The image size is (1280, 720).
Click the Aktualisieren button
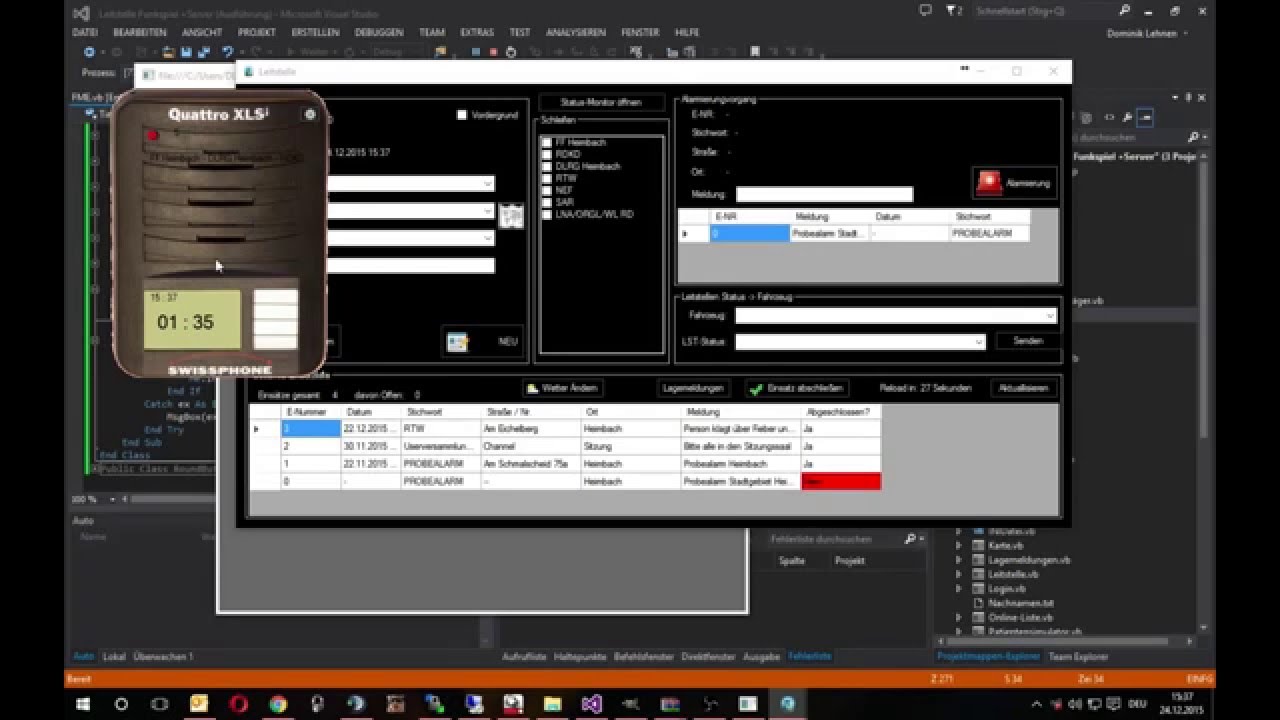1023,388
